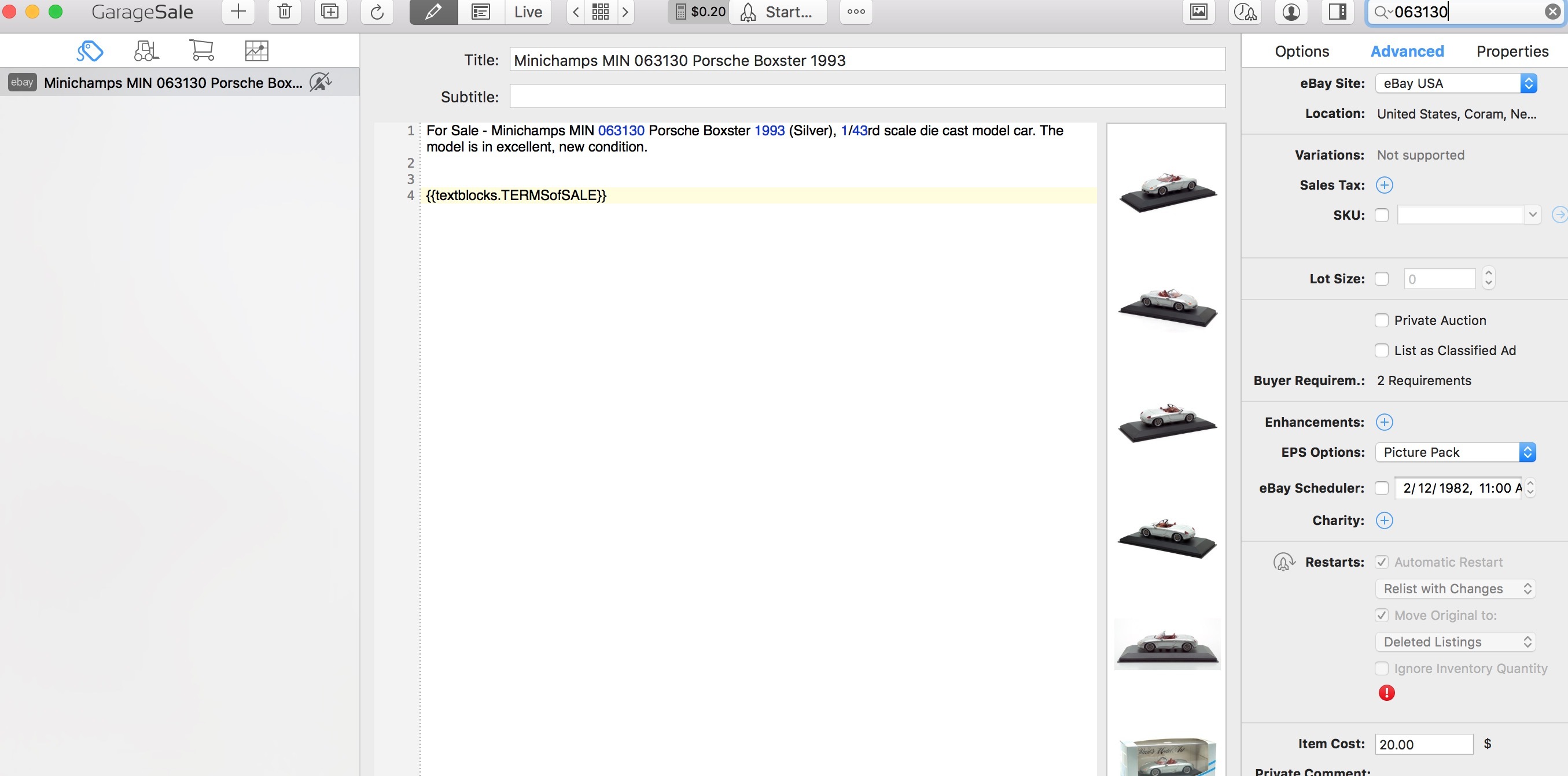Click the Restarts rocket icon beside the label
Viewport: 1568px width, 776px height.
(x=1283, y=562)
